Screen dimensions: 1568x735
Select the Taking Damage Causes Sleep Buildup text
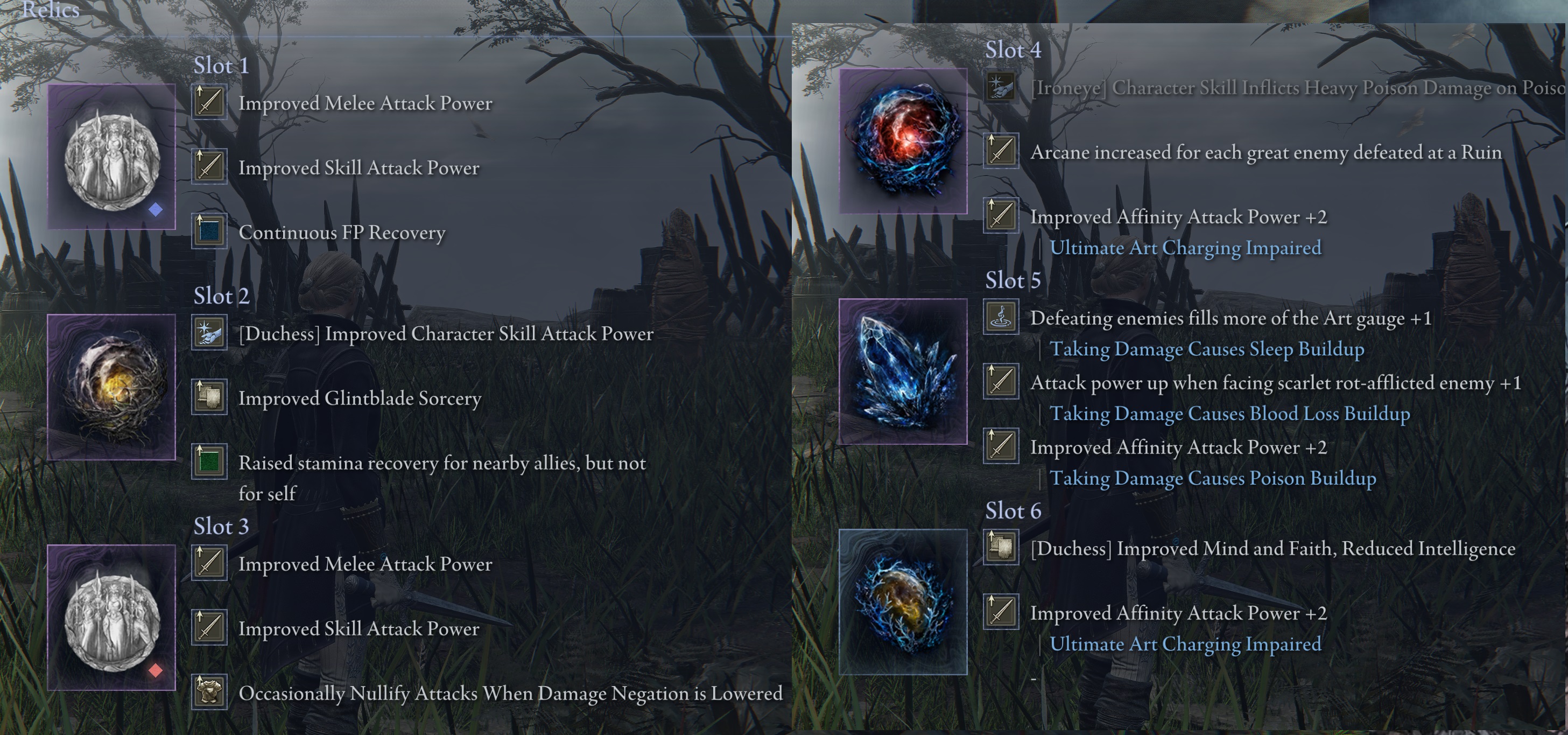coord(1207,349)
